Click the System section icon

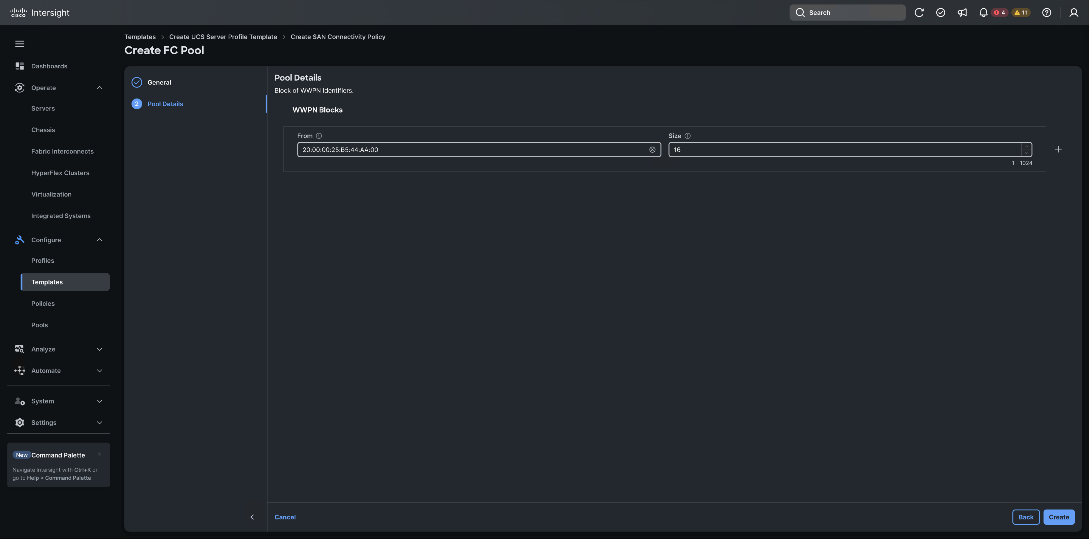coord(19,401)
